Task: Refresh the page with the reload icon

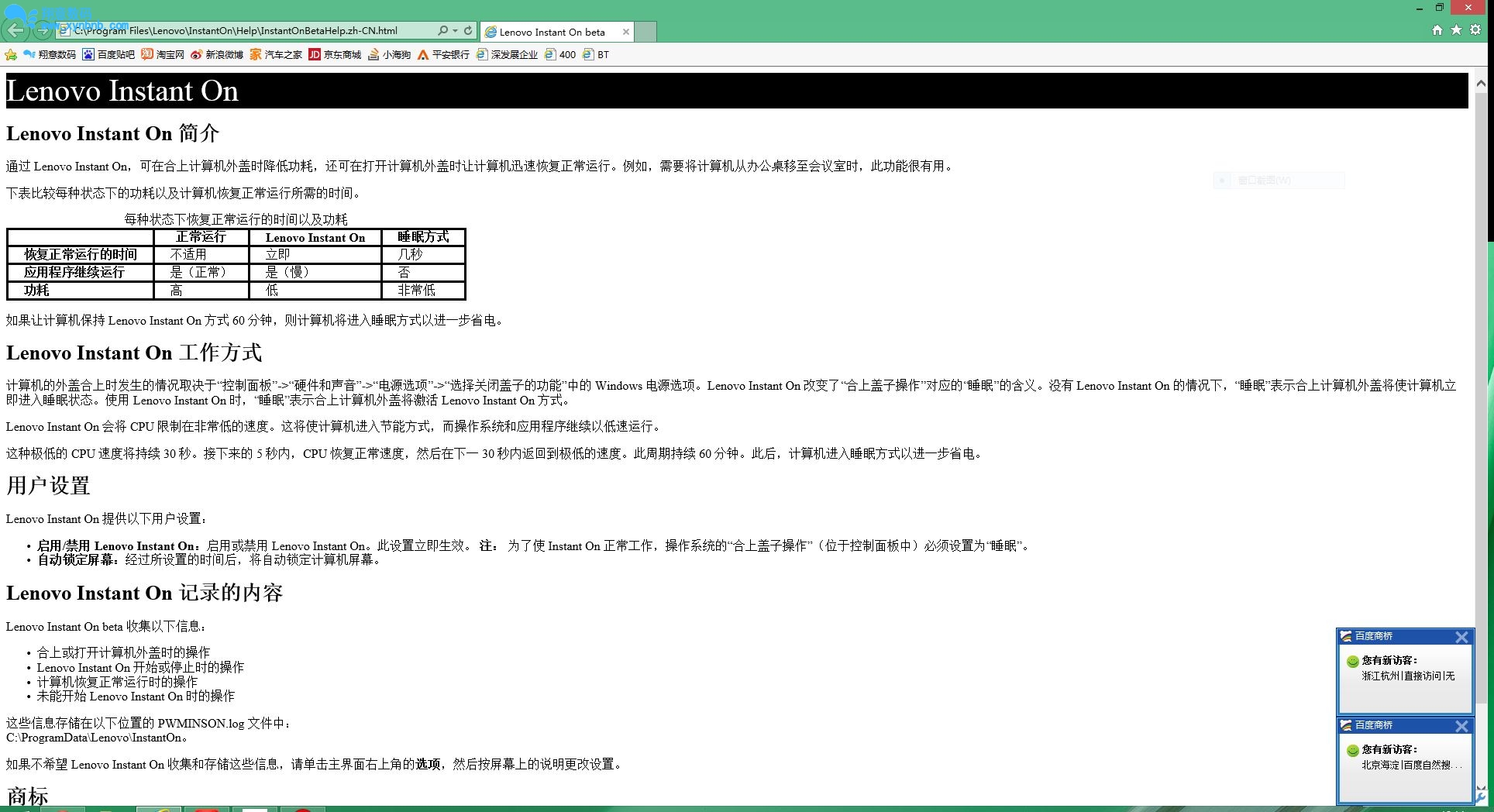Action: point(468,31)
